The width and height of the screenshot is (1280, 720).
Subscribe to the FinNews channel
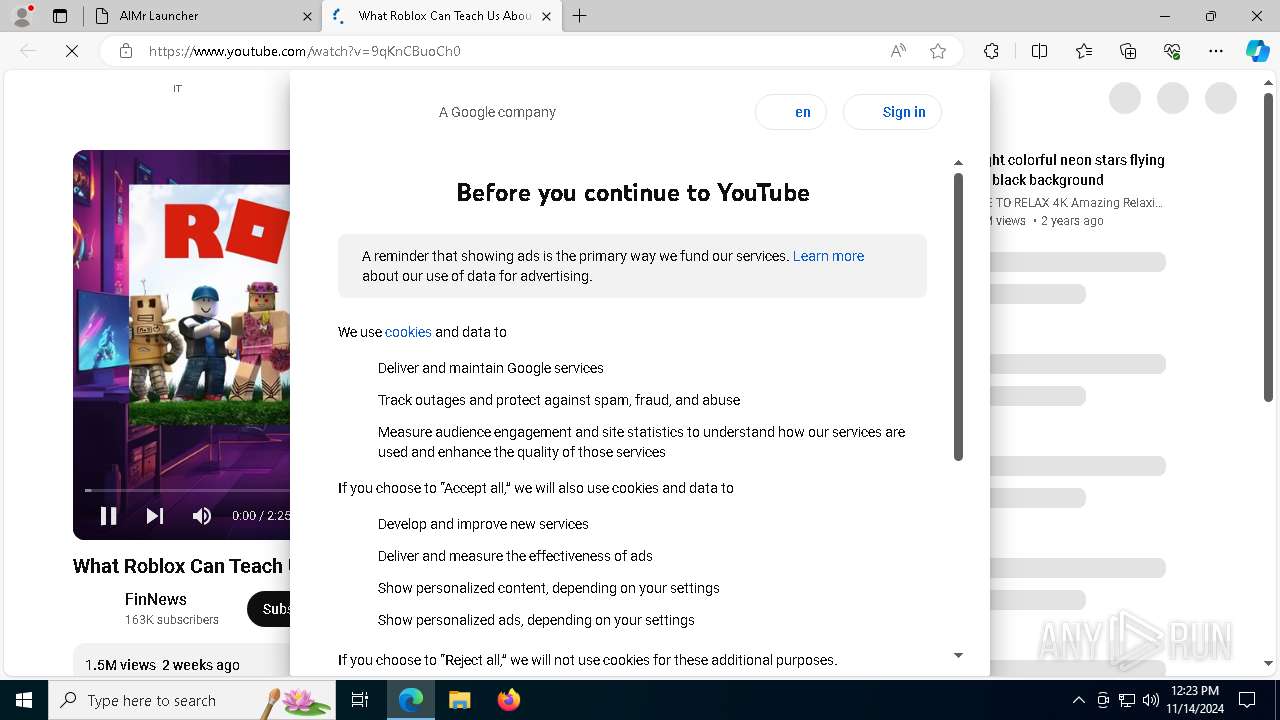269,609
